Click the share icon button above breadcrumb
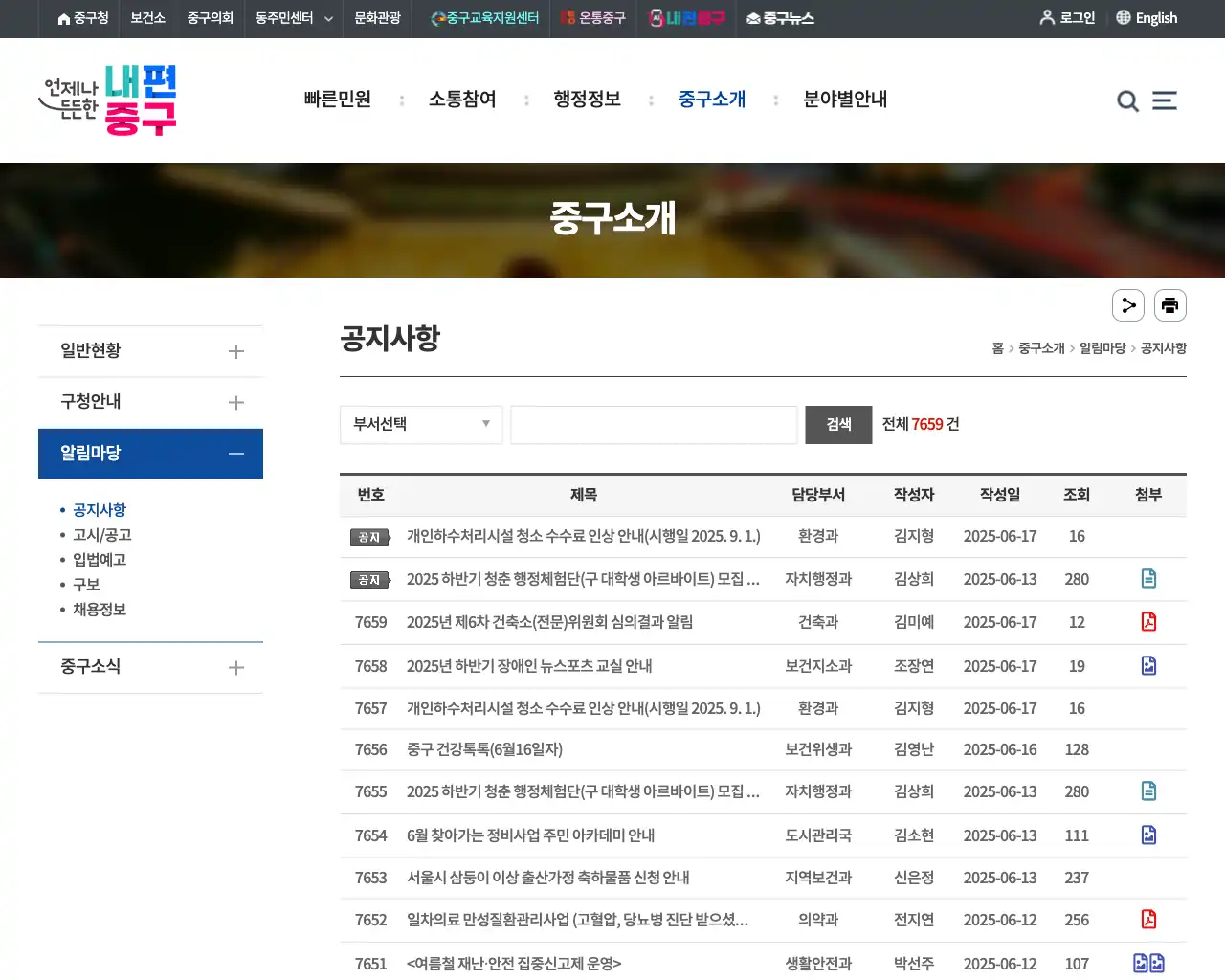The height and width of the screenshot is (980, 1225). (1128, 305)
